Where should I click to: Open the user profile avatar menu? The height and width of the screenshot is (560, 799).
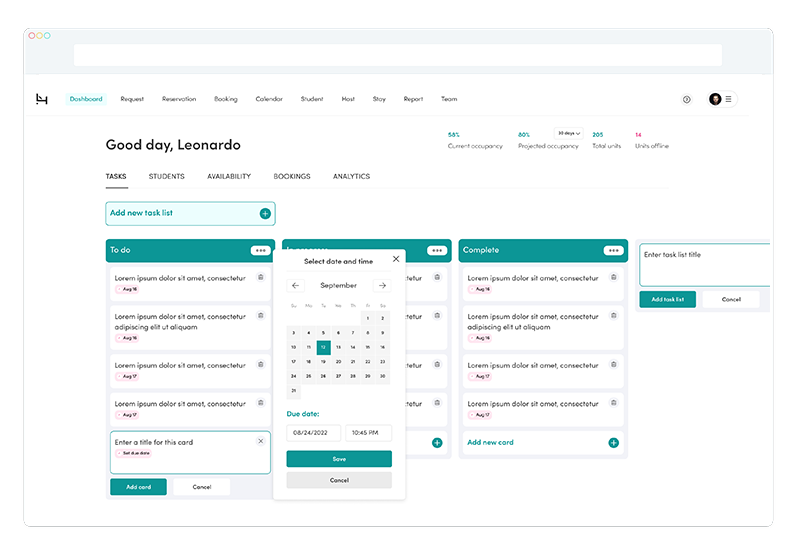pos(716,99)
